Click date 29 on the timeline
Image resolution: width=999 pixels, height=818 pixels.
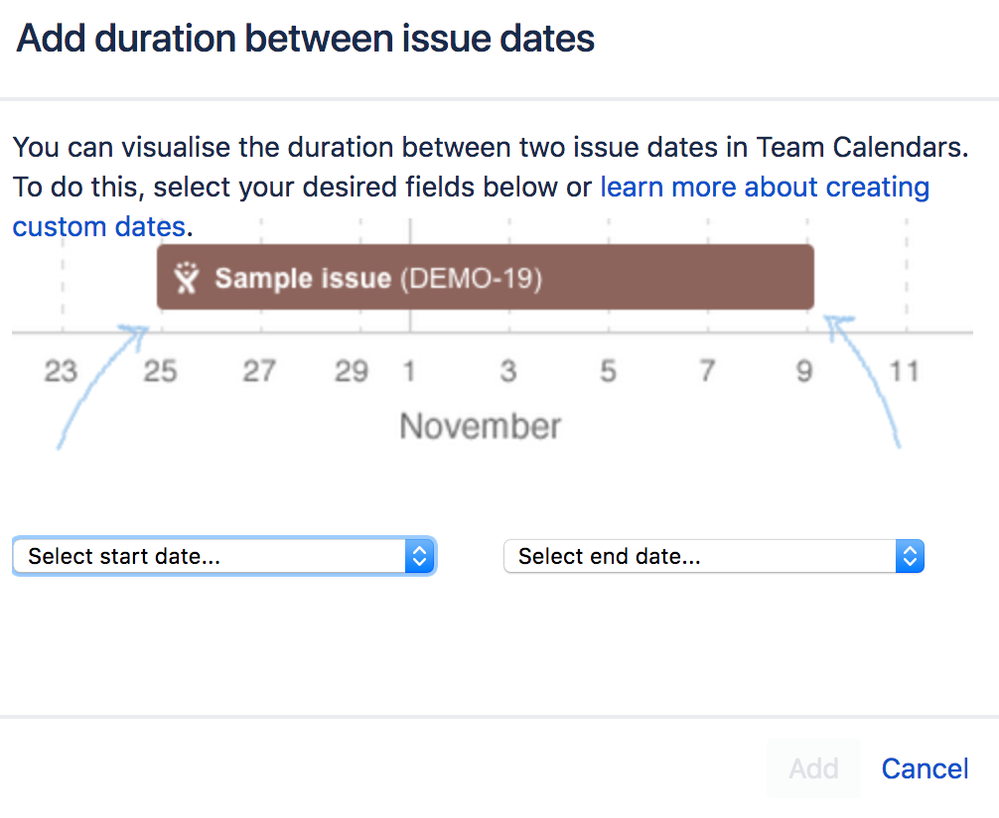click(352, 371)
